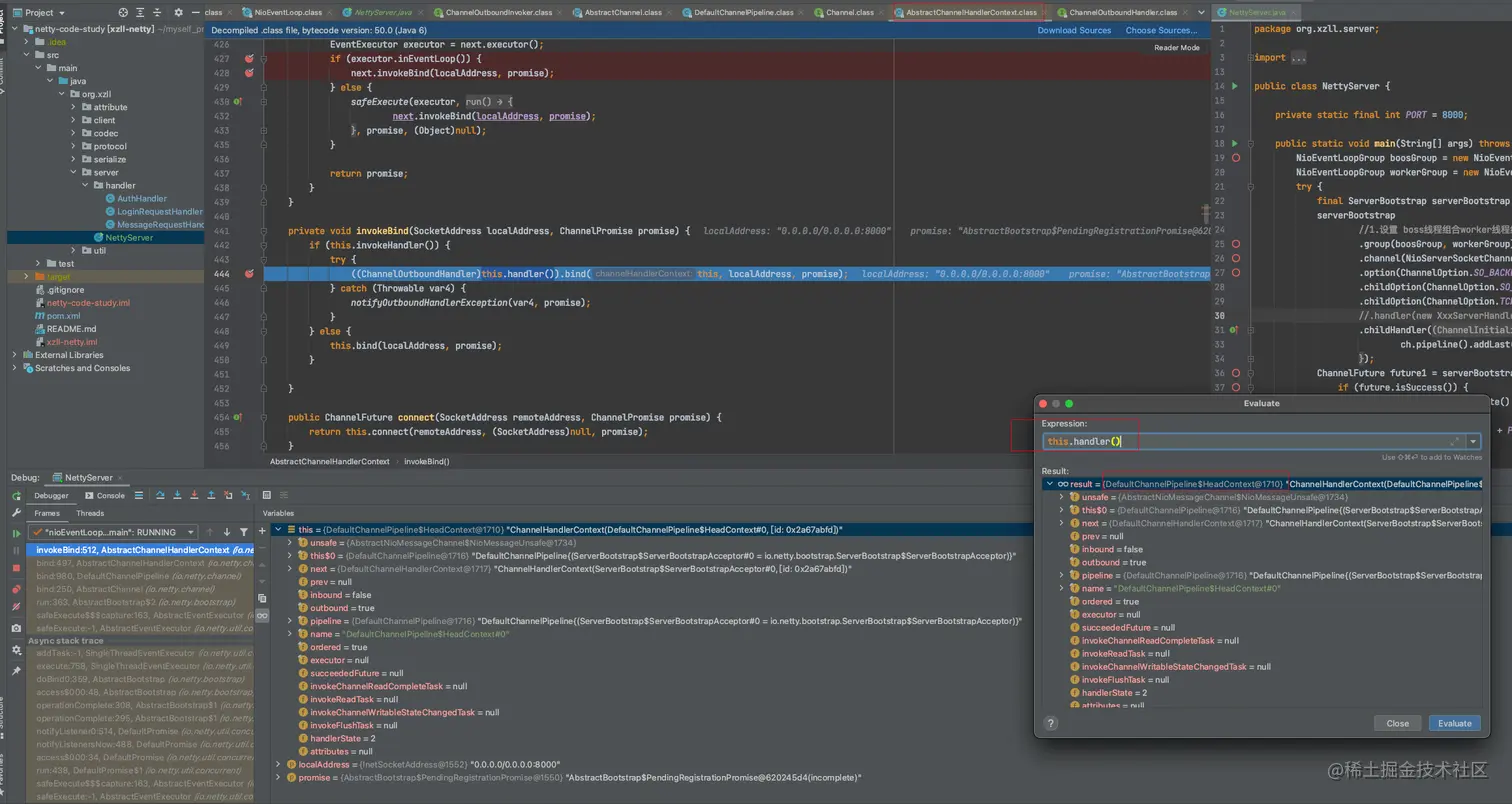The height and width of the screenshot is (804, 1512).
Task: Select the AuthHandler class in project tree
Action: point(142,198)
